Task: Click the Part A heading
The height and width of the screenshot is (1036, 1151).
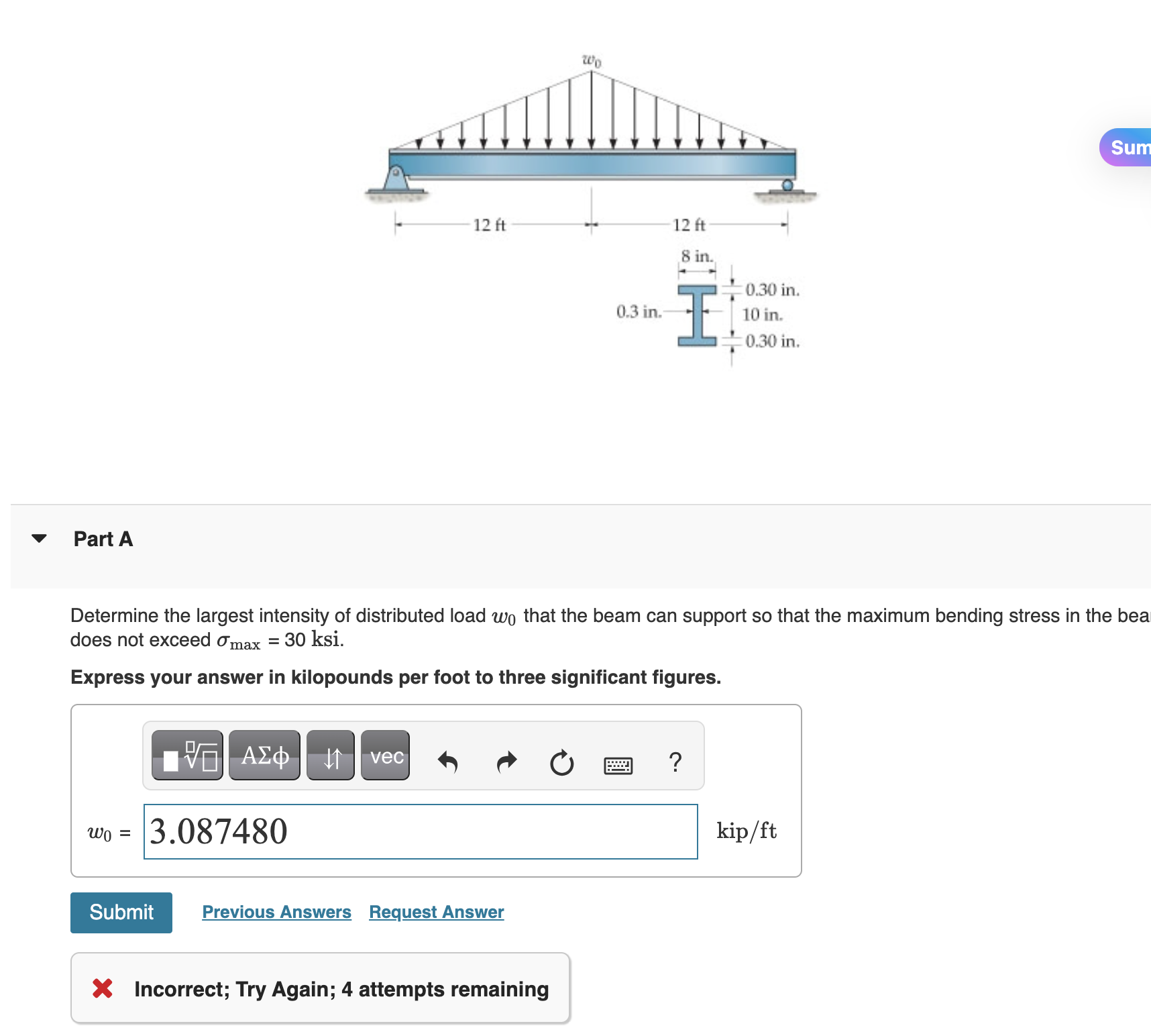Action: (x=103, y=538)
